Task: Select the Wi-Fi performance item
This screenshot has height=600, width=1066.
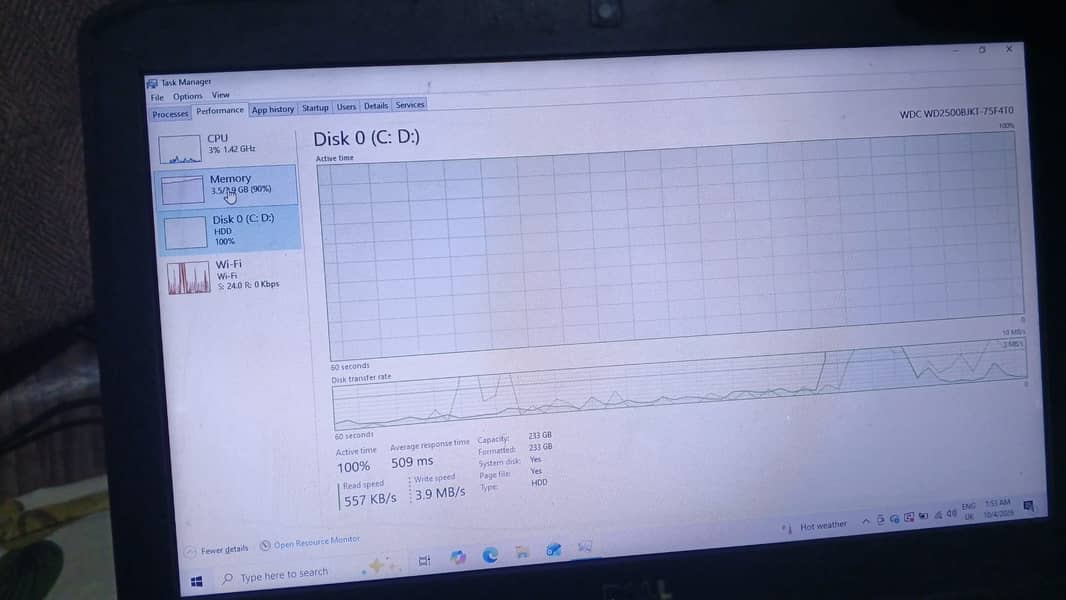Action: pos(233,275)
